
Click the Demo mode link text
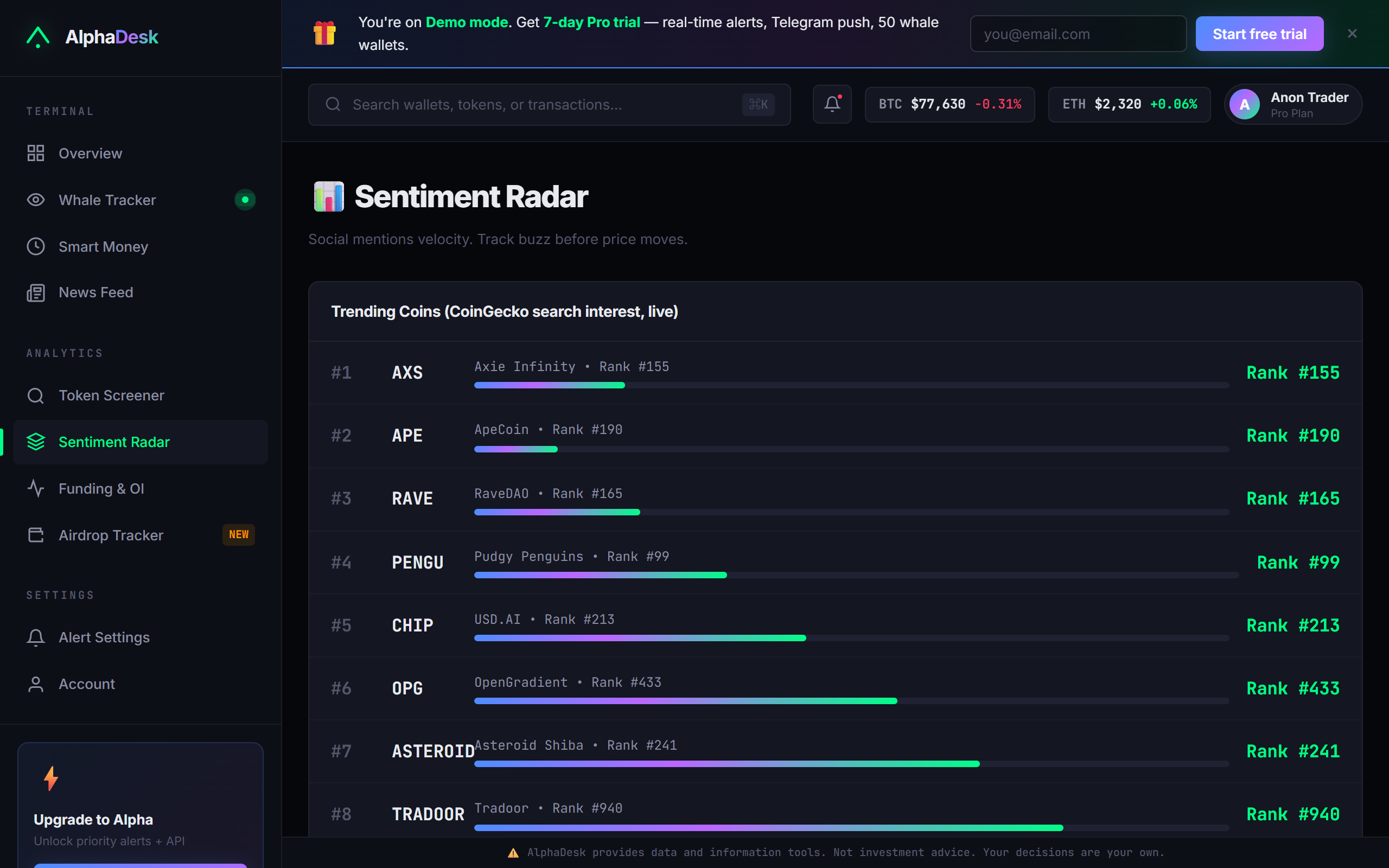pos(467,22)
